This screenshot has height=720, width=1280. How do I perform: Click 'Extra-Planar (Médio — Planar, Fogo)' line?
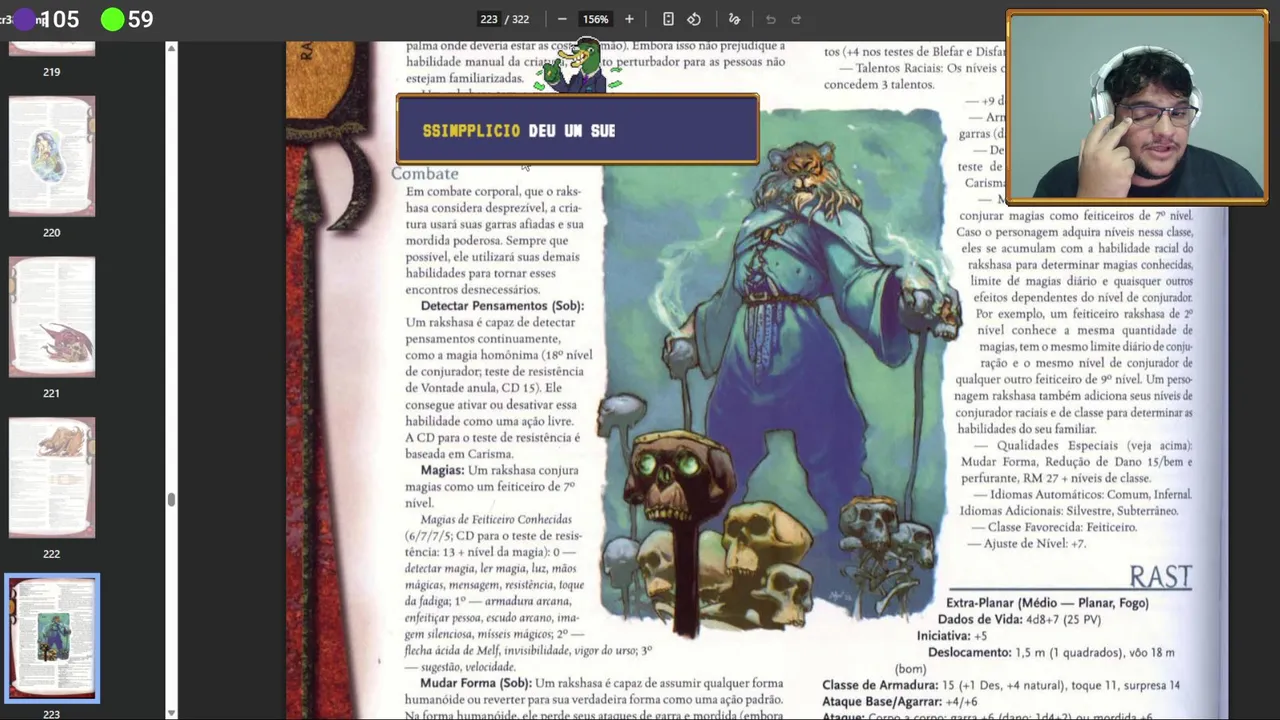(x=1047, y=603)
